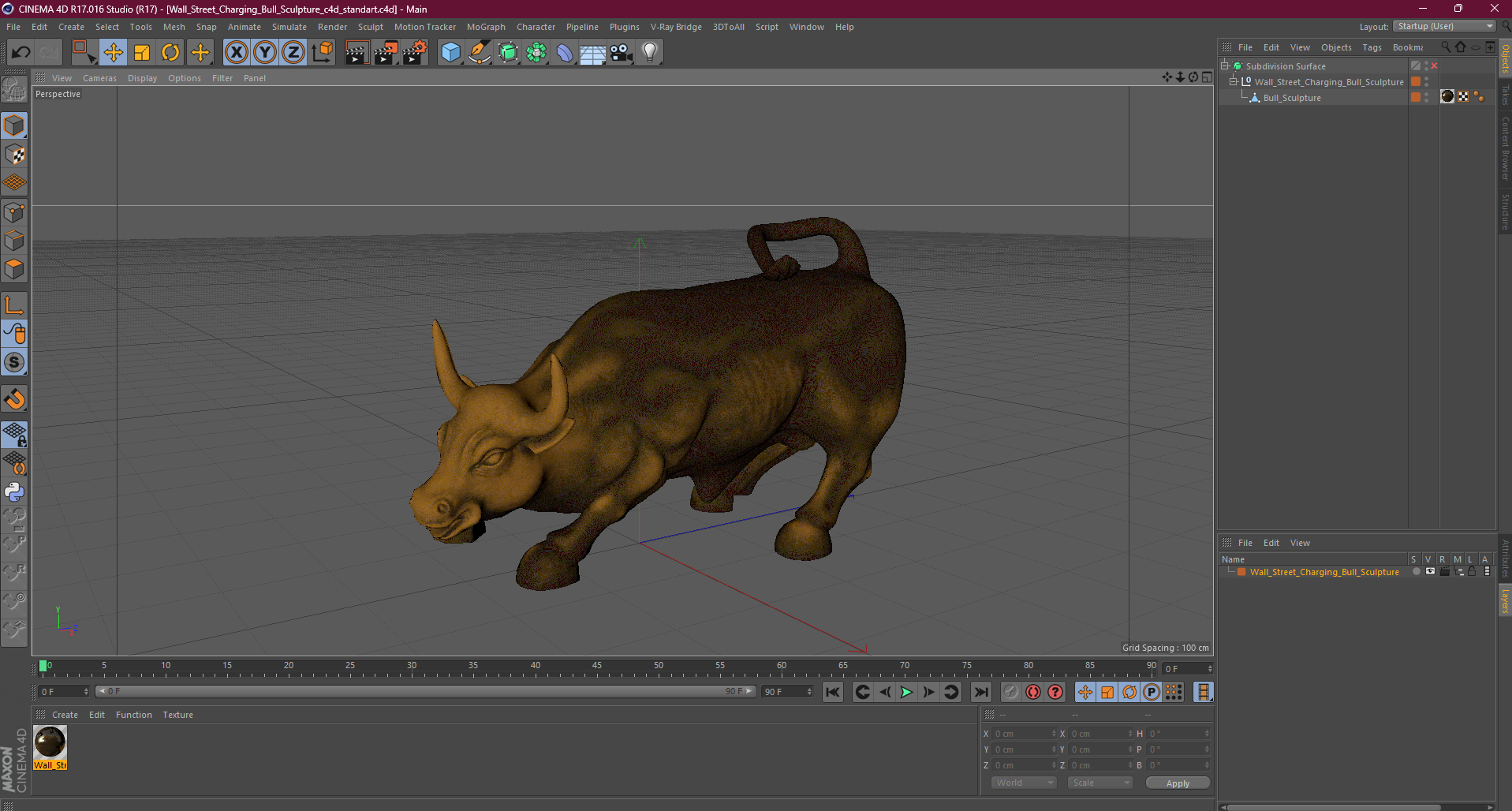The height and width of the screenshot is (811, 1512).
Task: Jump to the animation start
Action: (x=833, y=692)
